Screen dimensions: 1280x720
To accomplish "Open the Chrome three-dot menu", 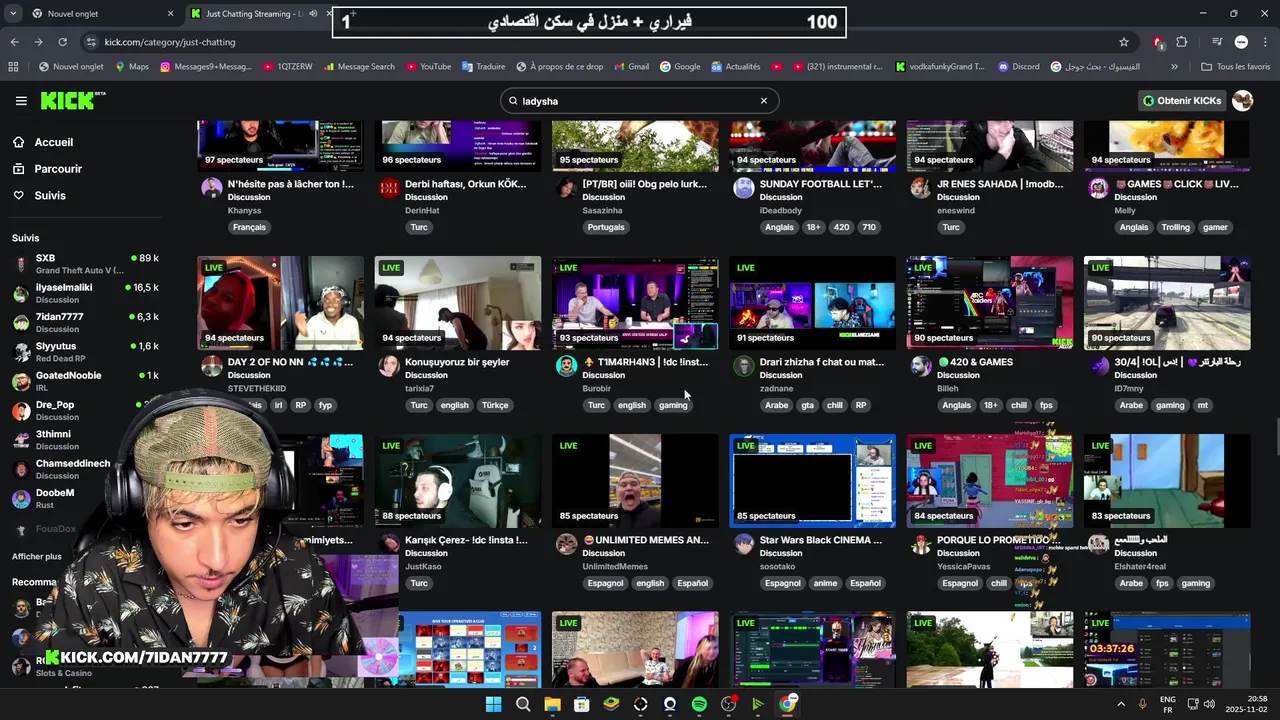I will coord(1265,42).
